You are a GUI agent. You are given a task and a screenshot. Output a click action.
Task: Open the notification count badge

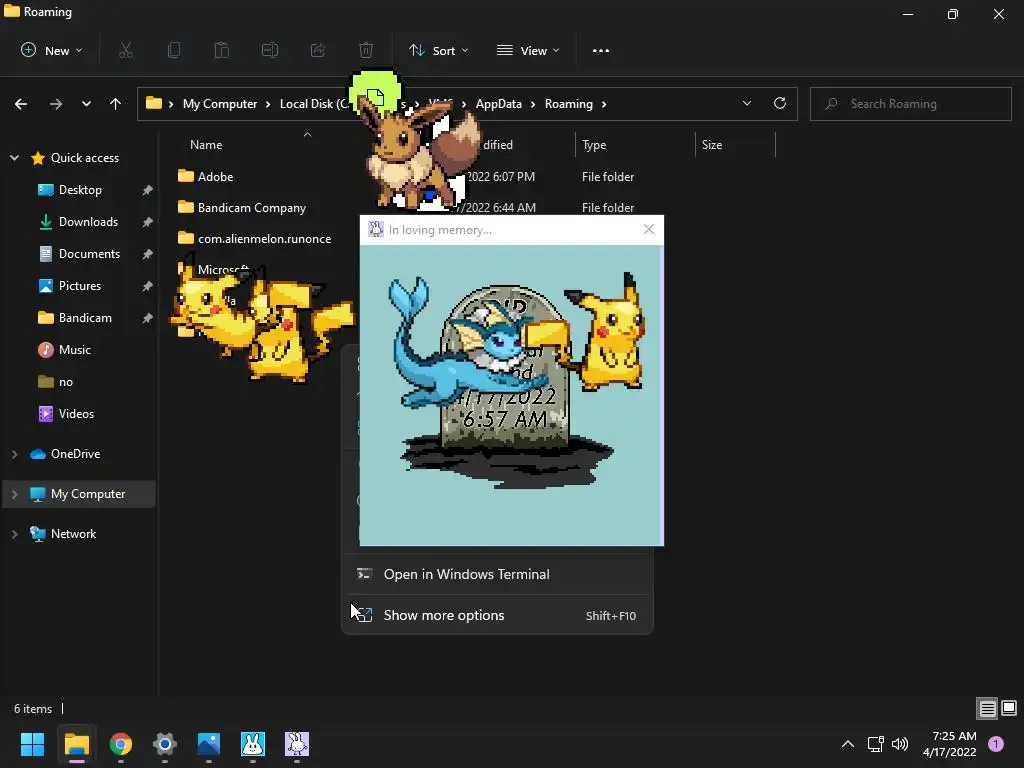pos(996,744)
